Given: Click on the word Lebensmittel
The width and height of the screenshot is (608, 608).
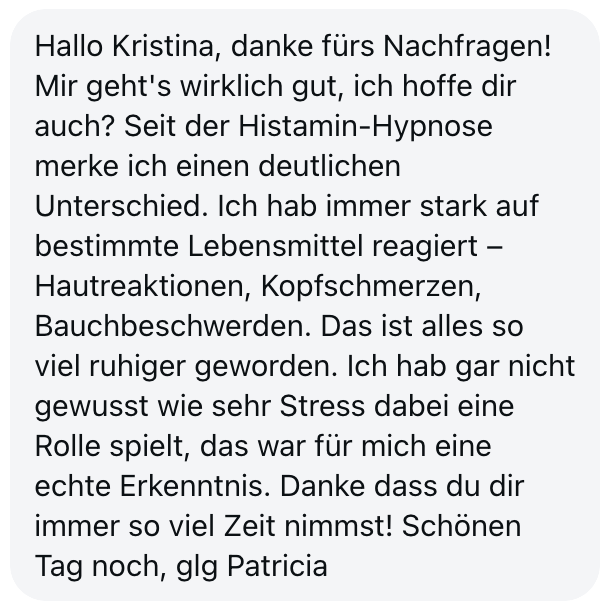Looking at the screenshot, I should (275, 246).
